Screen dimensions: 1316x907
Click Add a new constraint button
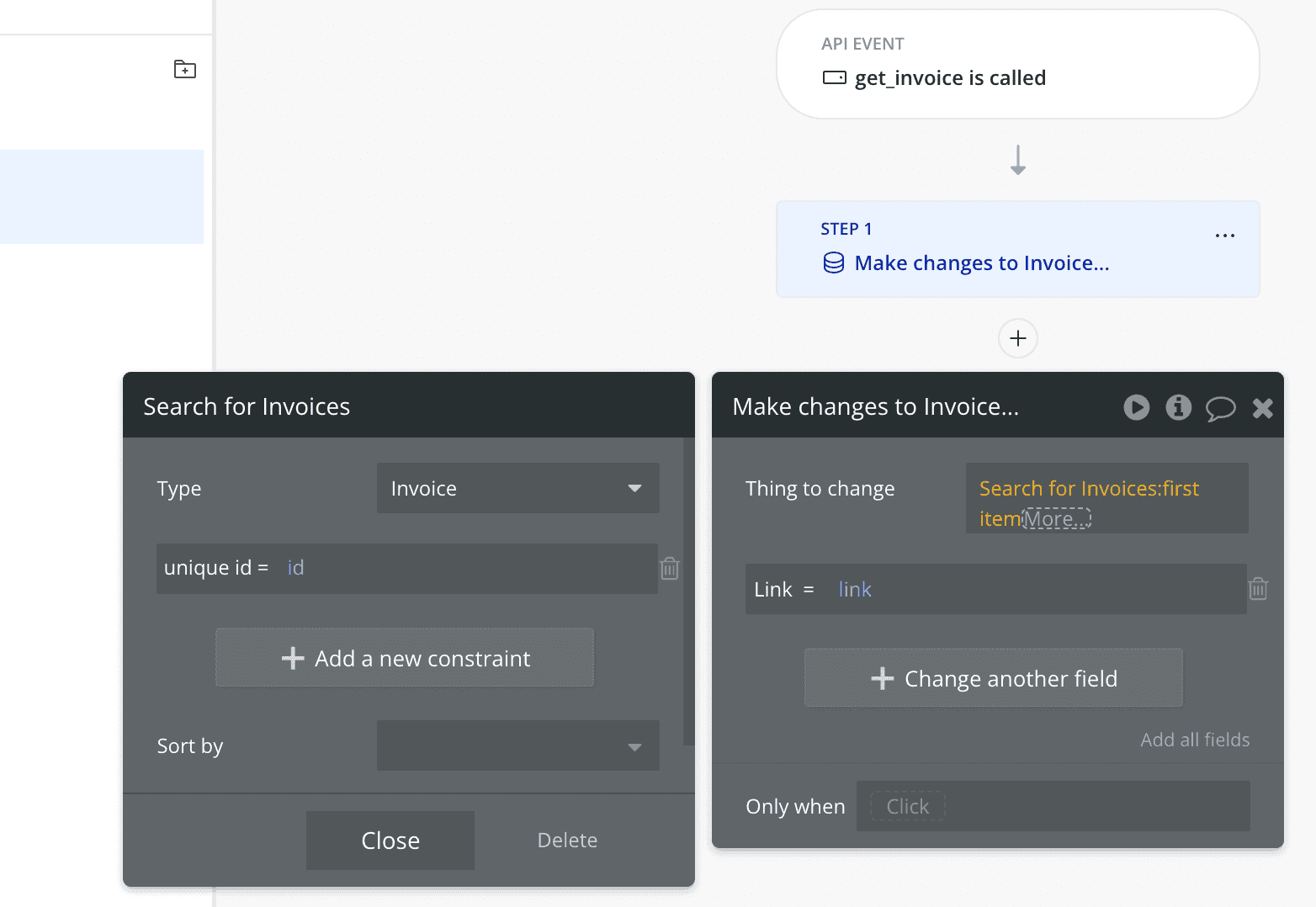coord(405,658)
